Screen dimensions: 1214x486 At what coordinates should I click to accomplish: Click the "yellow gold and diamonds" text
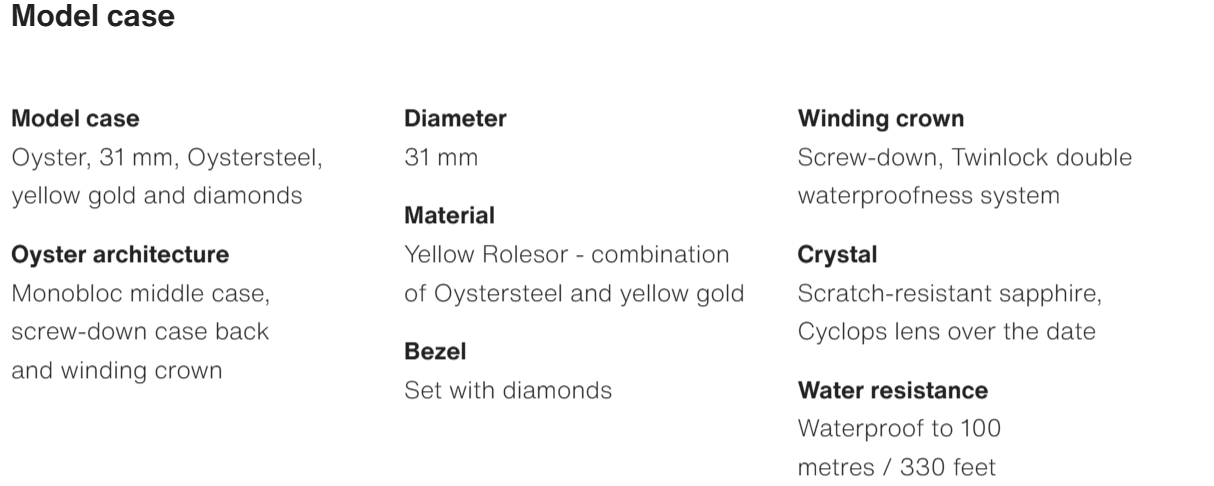(x=157, y=195)
